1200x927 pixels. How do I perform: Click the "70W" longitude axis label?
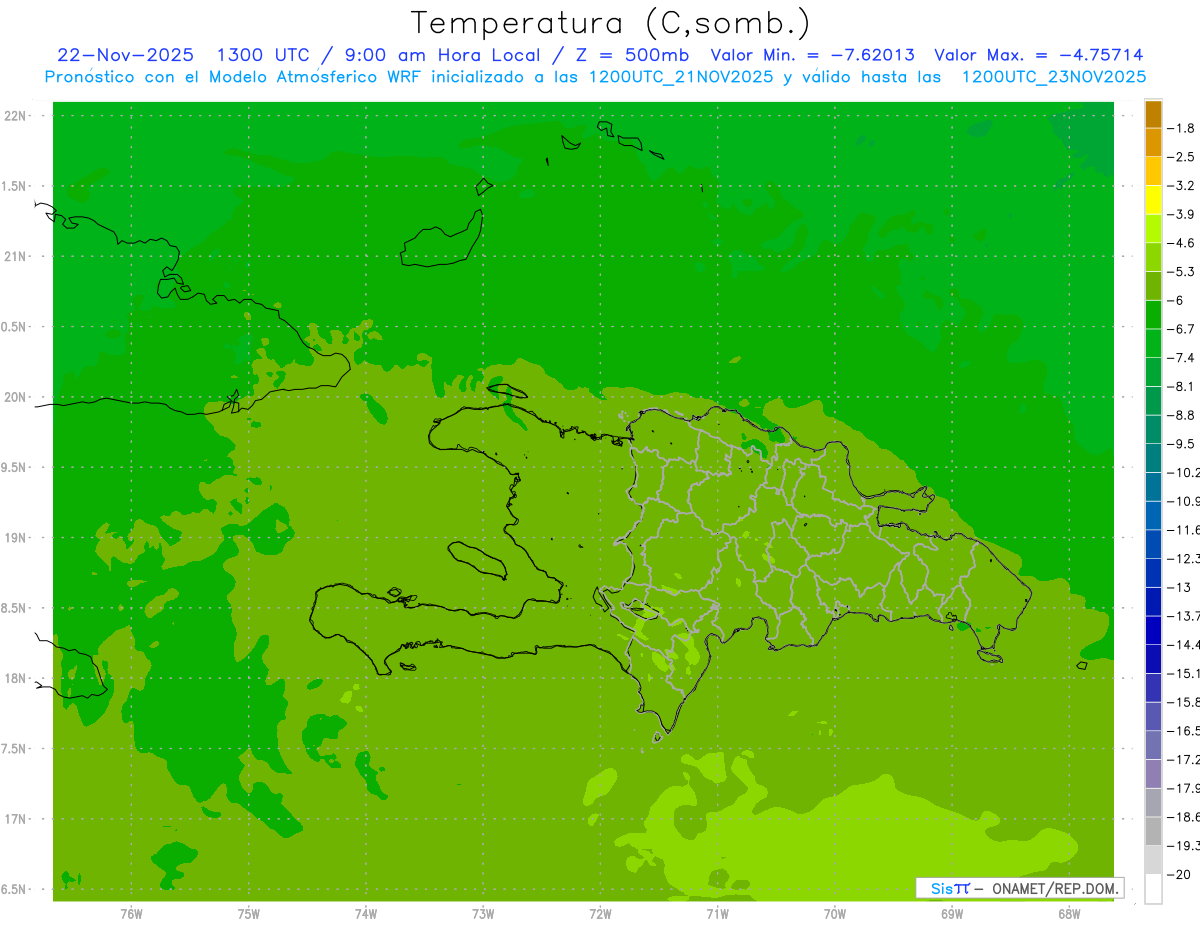(835, 913)
